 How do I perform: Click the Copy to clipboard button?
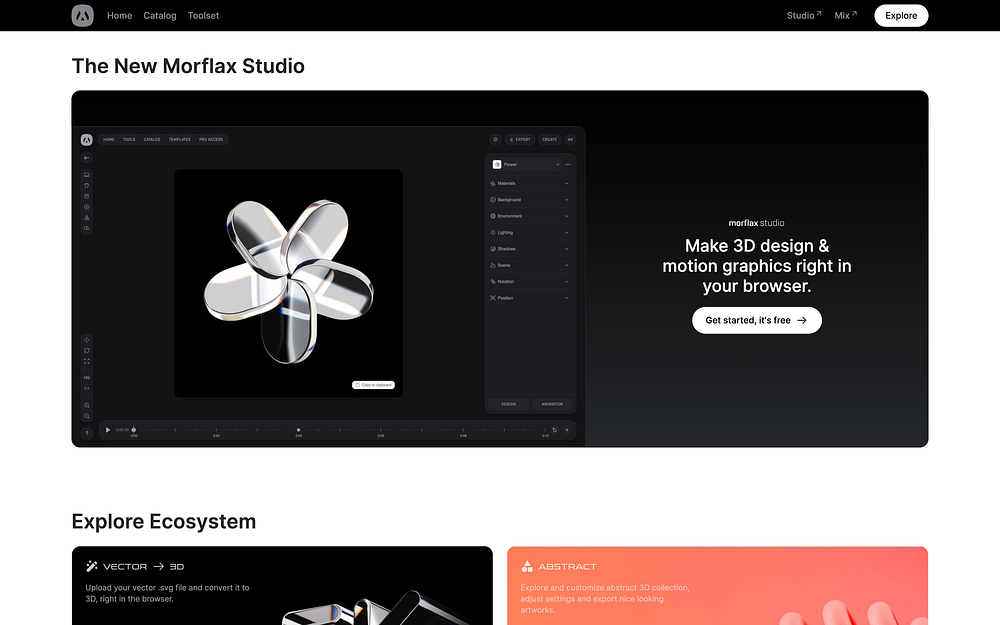373,385
